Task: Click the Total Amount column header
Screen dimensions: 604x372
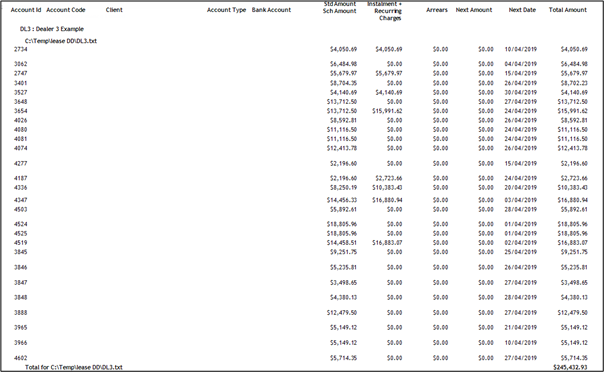Action: (x=567, y=10)
